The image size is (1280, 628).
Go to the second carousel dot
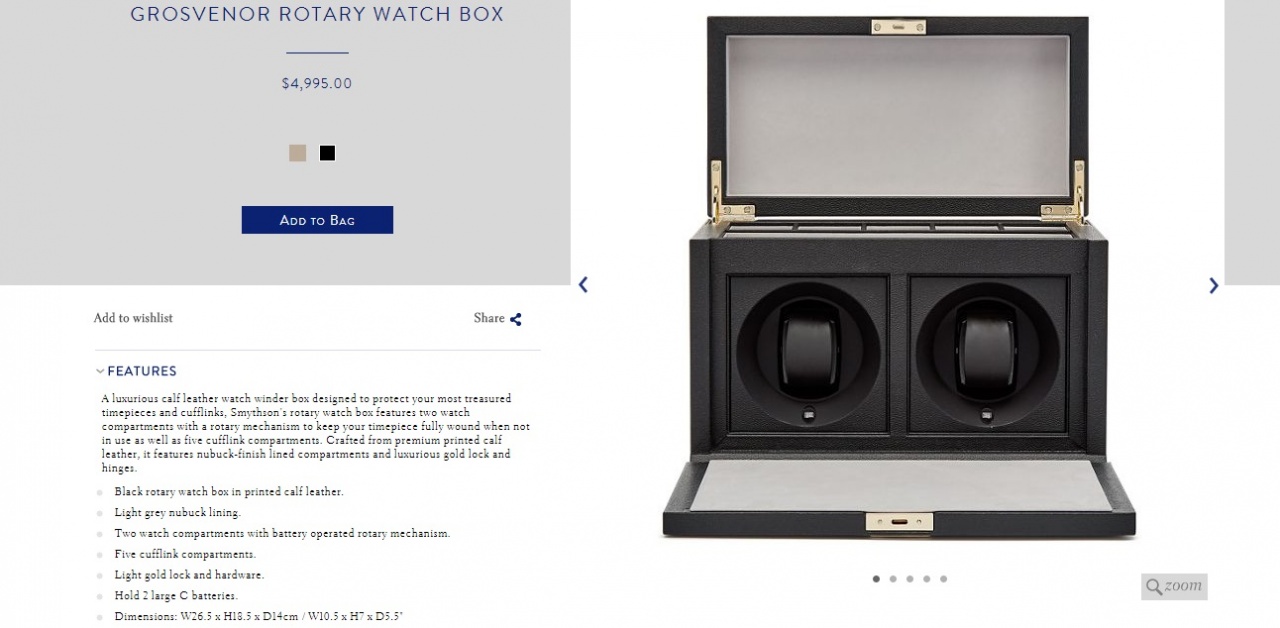(893, 579)
